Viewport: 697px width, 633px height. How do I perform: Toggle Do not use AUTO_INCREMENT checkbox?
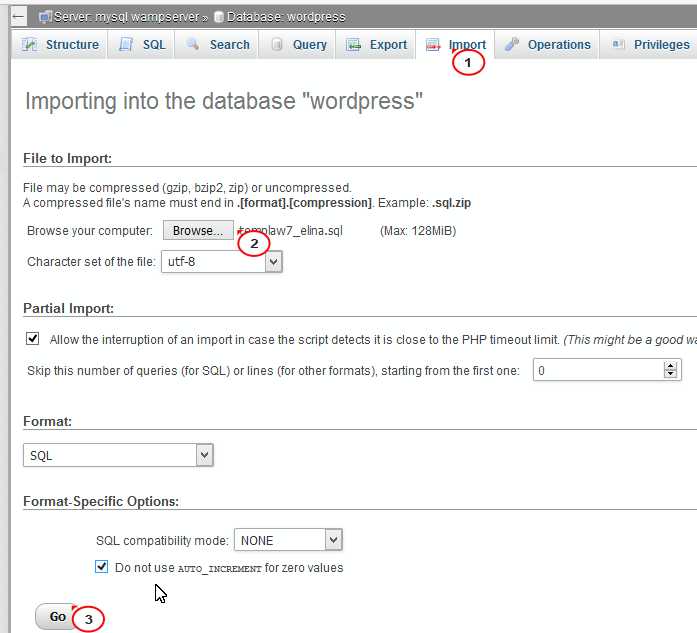pyautogui.click(x=101, y=567)
